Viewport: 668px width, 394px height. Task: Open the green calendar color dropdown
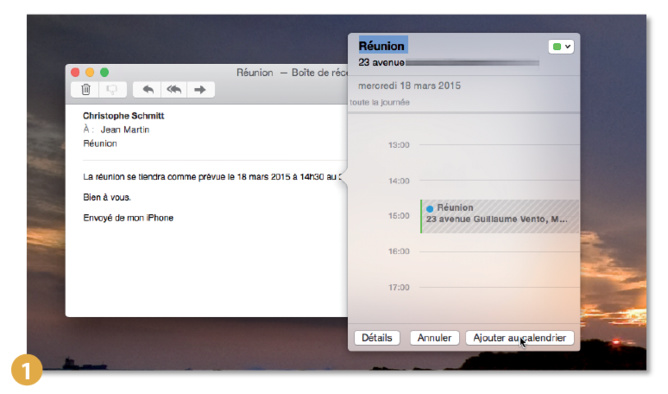pyautogui.click(x=561, y=46)
